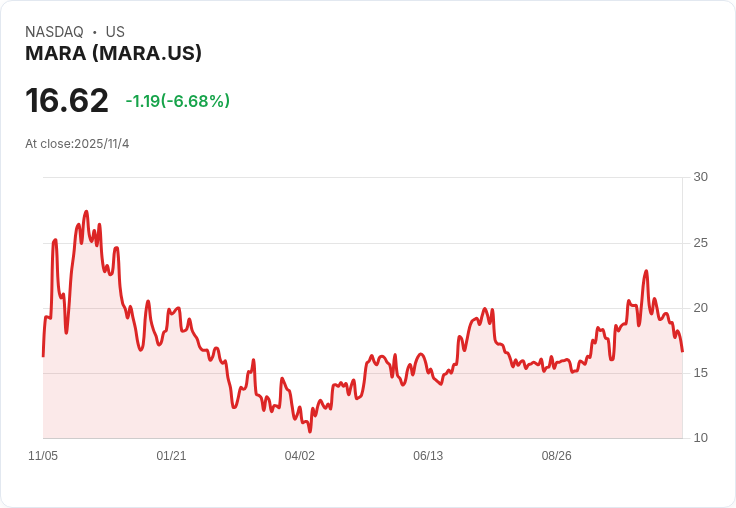Click the 04/02 date axis label
Screen dimensions: 736x508
299,456
